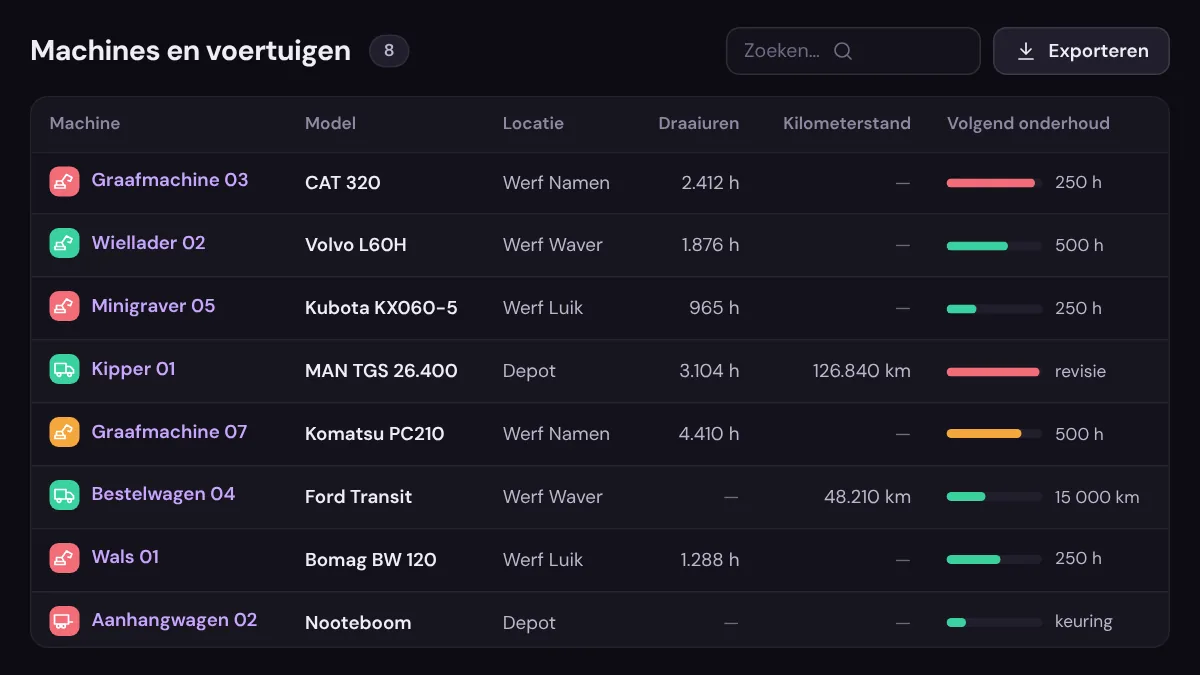Click the red icon beside Wals 01
1200x675 pixels.
coord(64,558)
